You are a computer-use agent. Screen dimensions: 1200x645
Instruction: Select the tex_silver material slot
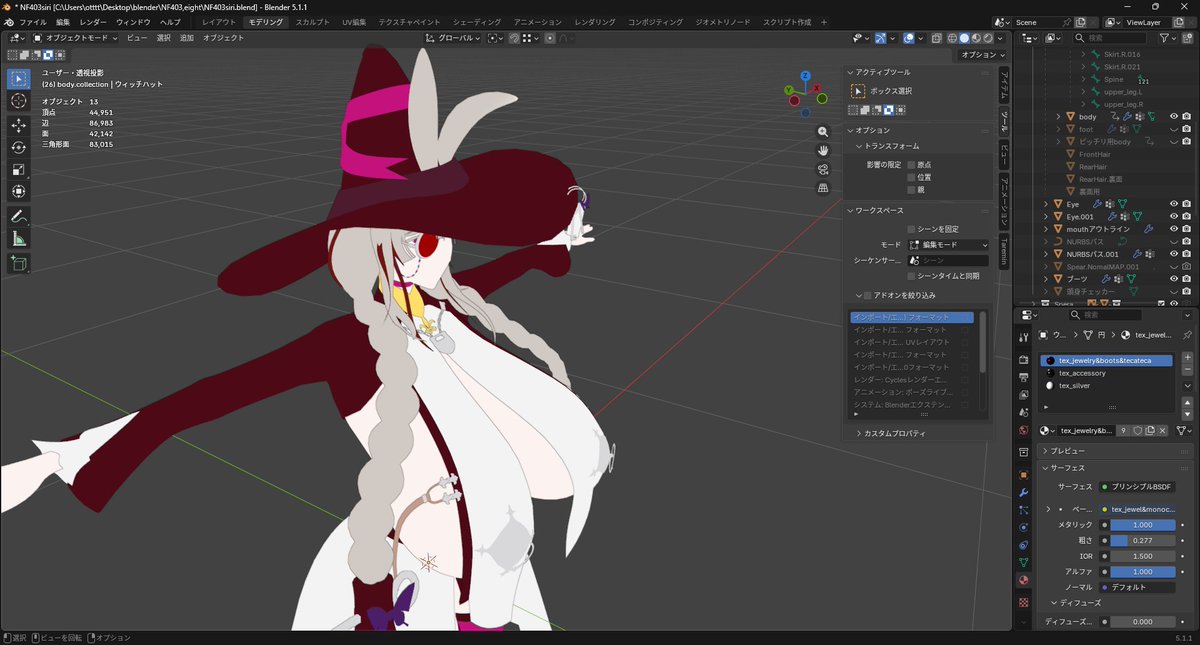pyautogui.click(x=1107, y=385)
